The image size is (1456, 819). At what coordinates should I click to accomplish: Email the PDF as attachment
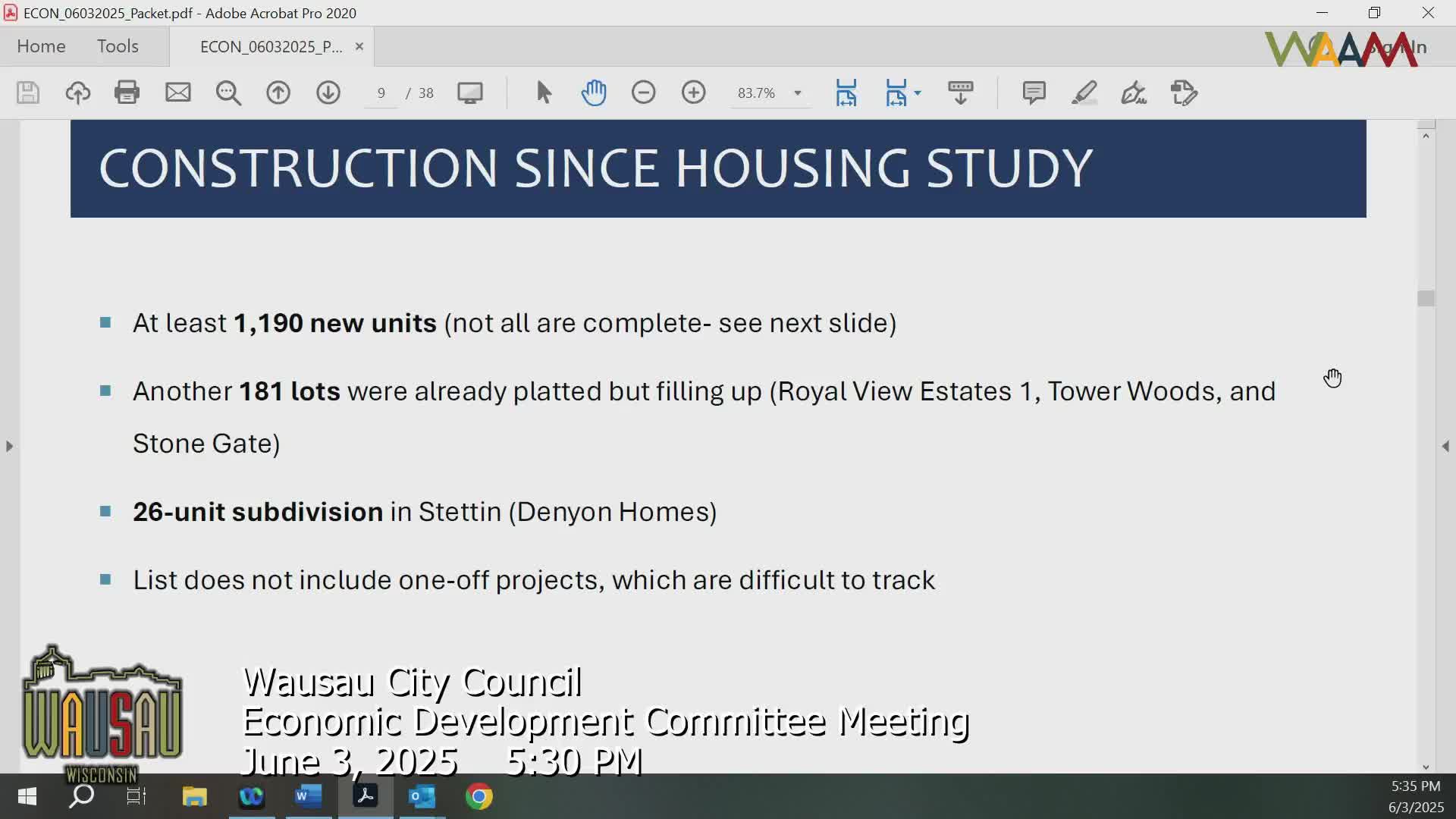pyautogui.click(x=177, y=93)
